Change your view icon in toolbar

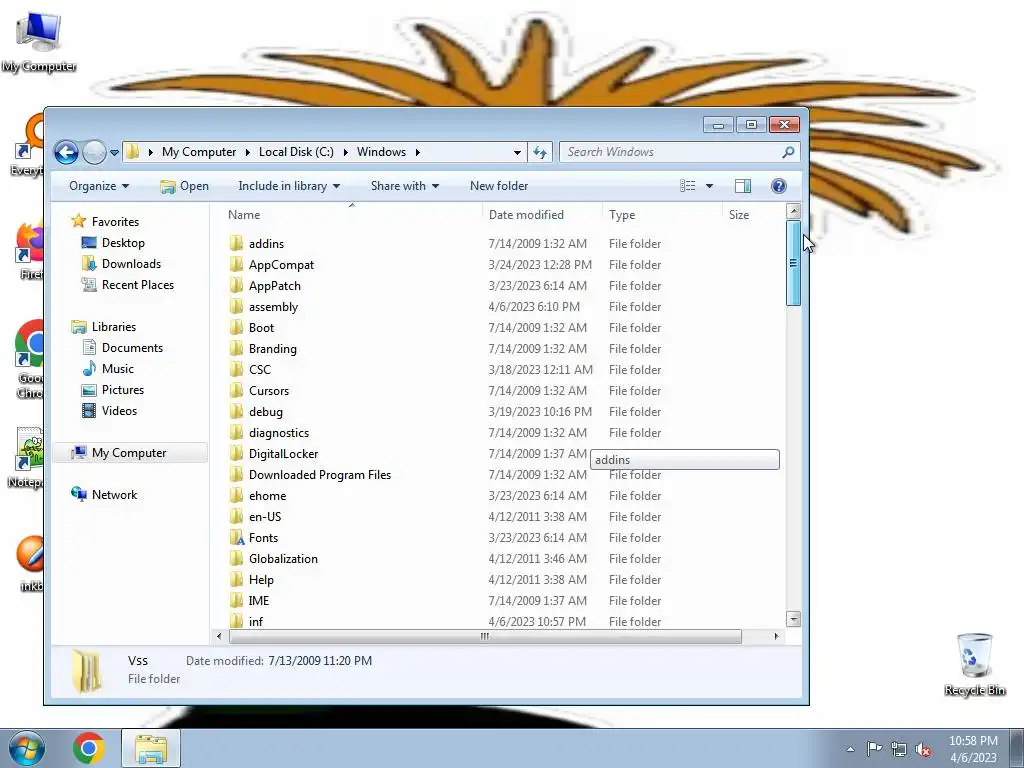point(688,186)
